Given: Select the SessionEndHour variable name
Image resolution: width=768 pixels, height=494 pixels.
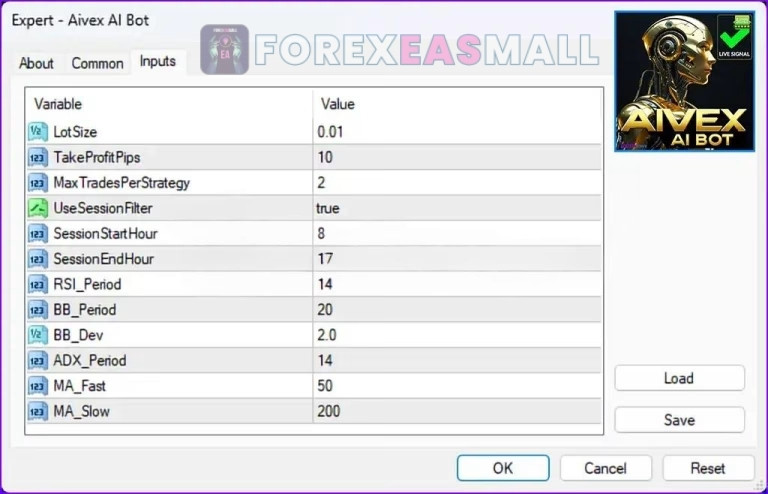Looking at the screenshot, I should pyautogui.click(x=103, y=259).
